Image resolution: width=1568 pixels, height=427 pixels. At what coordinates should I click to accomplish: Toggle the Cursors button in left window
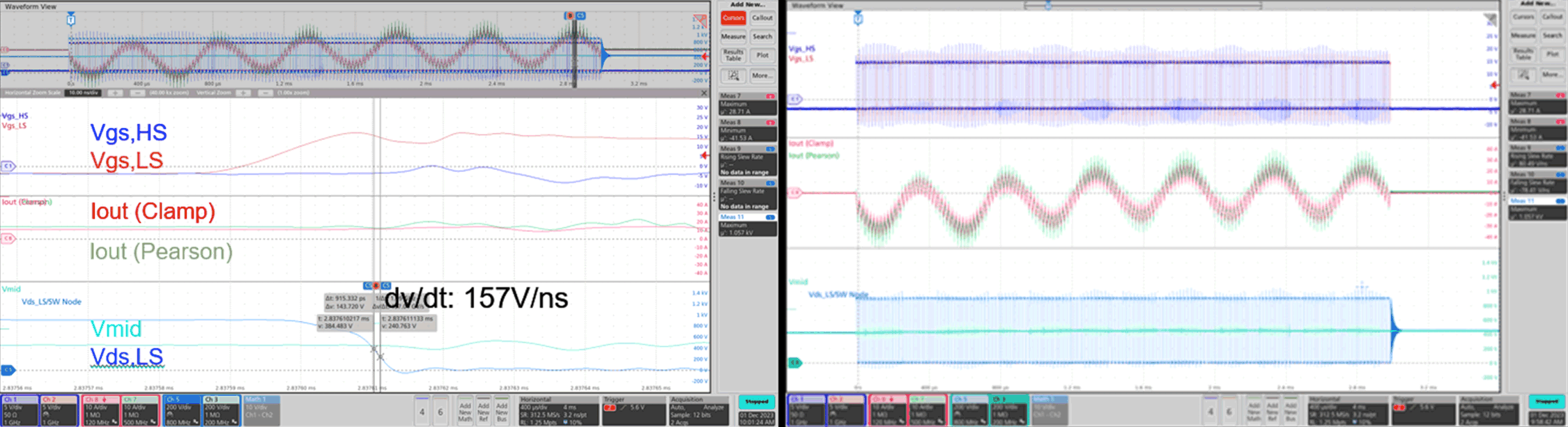(x=733, y=18)
